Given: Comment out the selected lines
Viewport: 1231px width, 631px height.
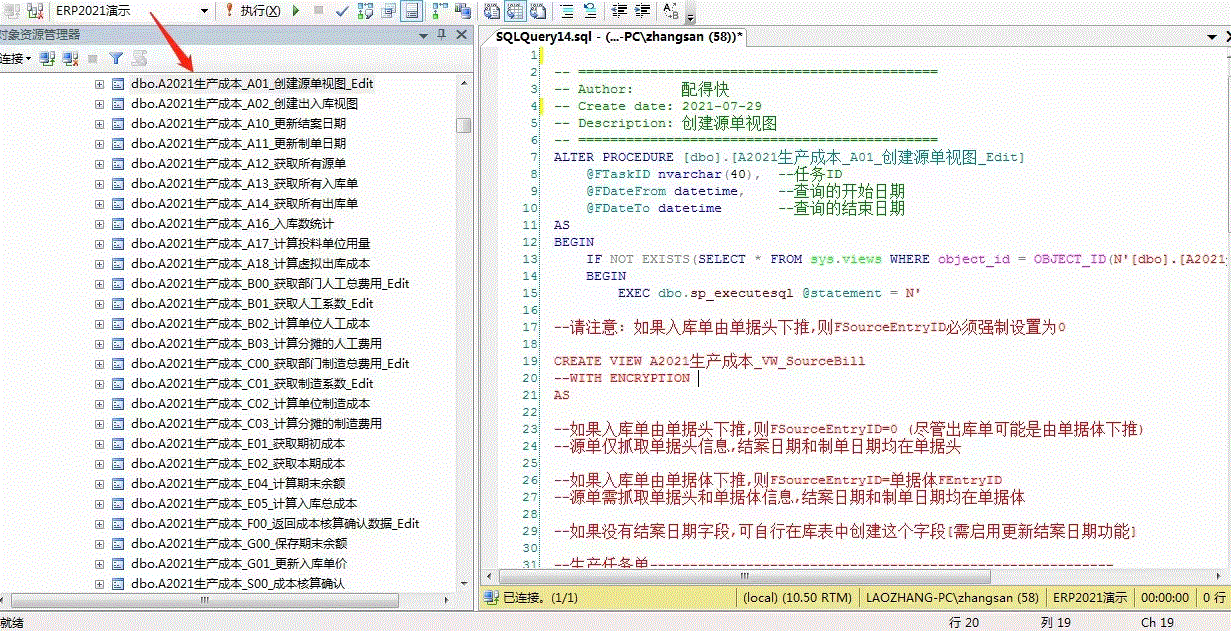Looking at the screenshot, I should pos(567,10).
